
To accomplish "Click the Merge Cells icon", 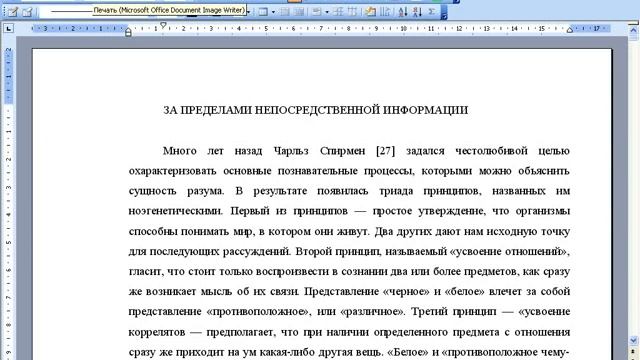I will click(x=285, y=12).
